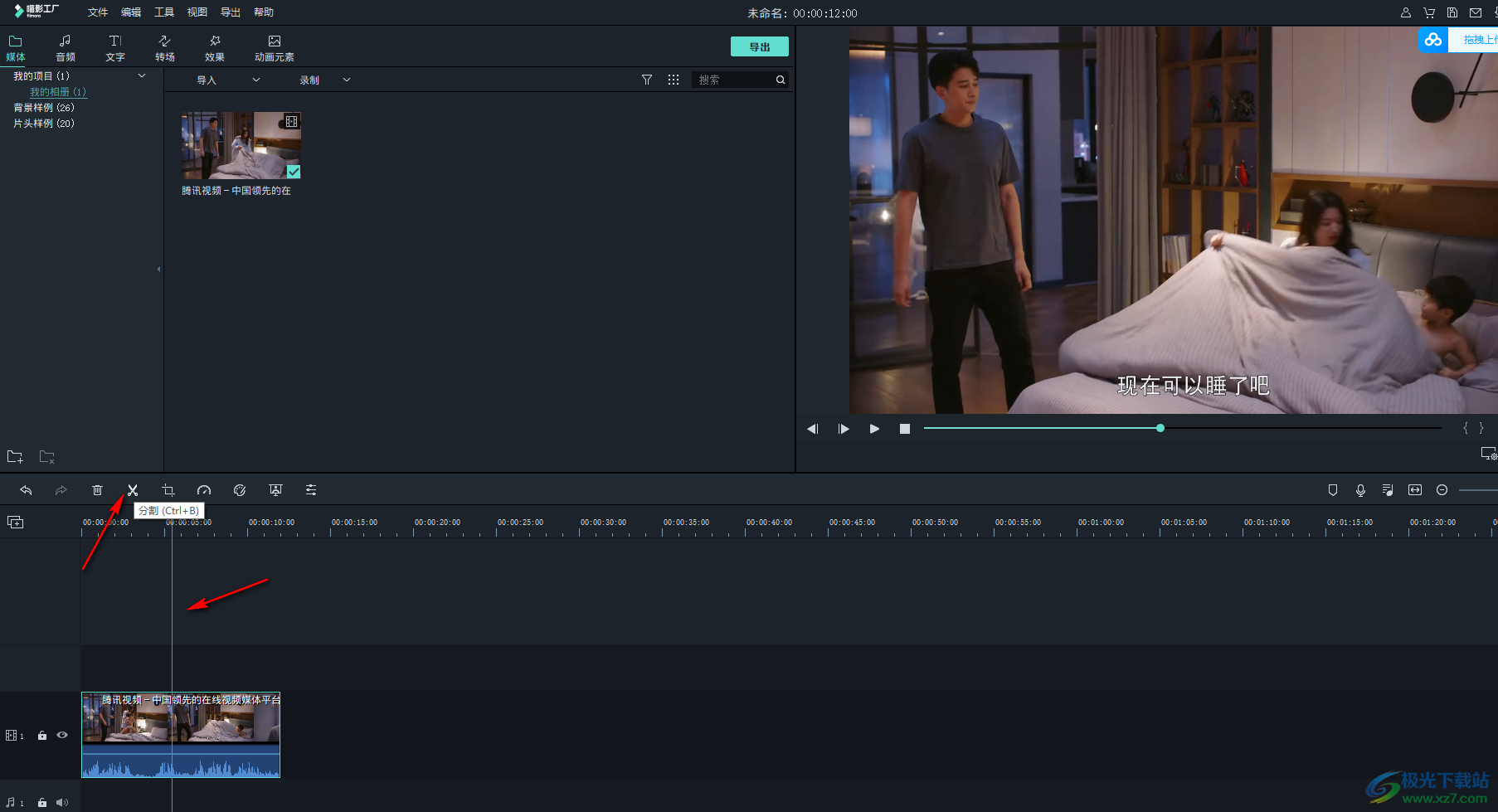
Task: Click the zoom-to-fit timeline icon
Action: click(x=1415, y=490)
